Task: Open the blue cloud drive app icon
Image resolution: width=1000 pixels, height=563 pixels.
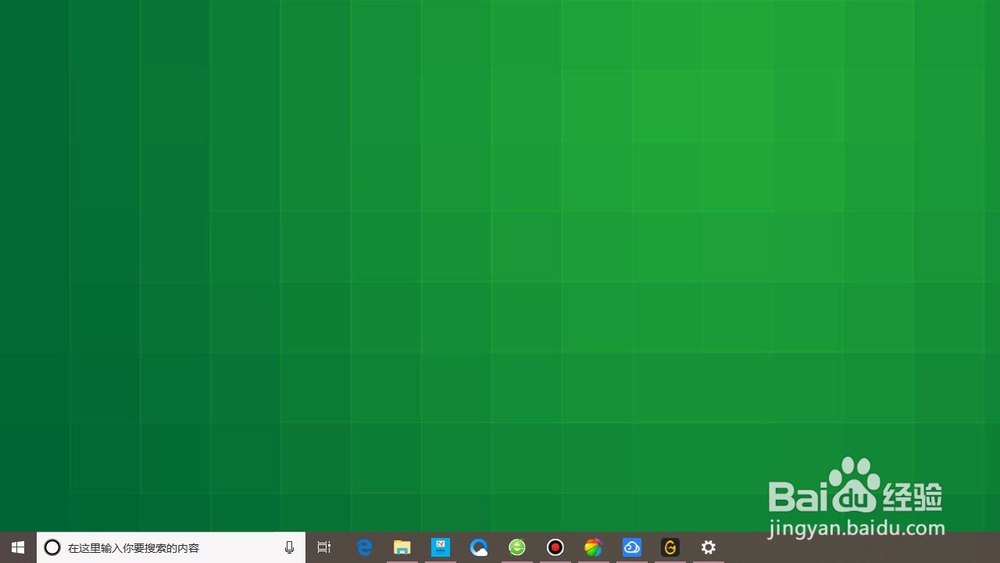Action: click(631, 547)
